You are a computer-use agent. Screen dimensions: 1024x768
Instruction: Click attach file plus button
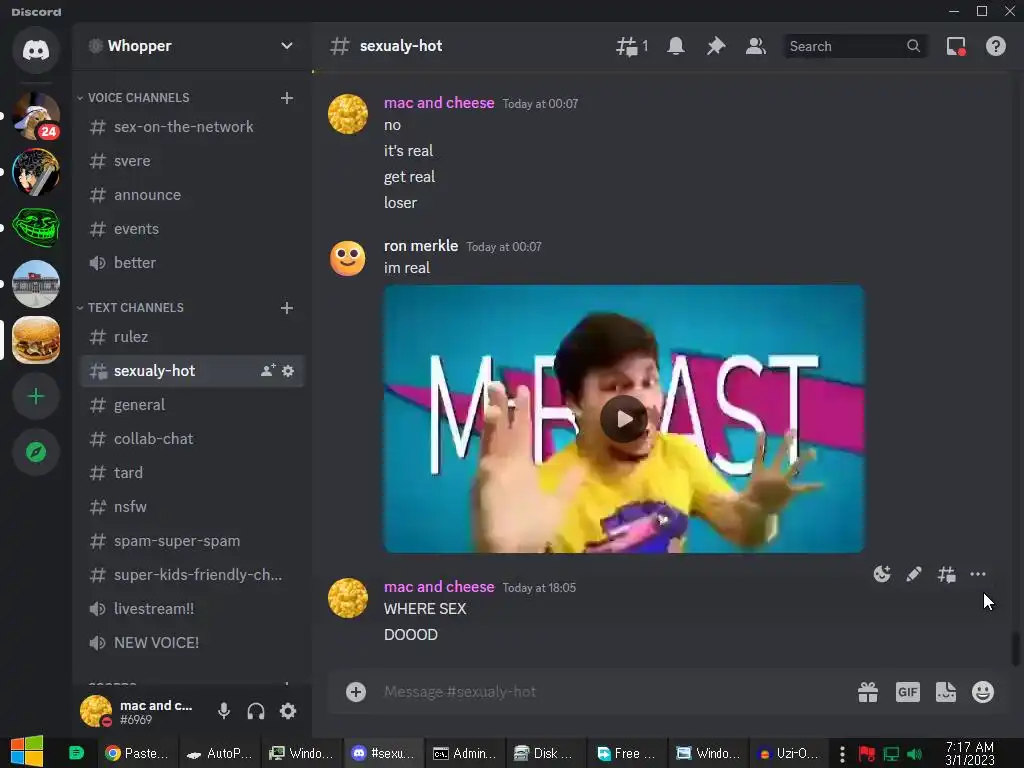pyautogui.click(x=356, y=692)
